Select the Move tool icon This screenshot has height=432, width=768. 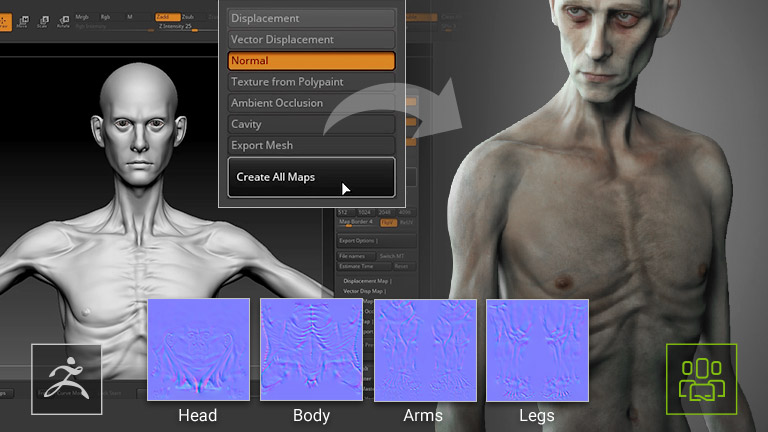coord(22,20)
